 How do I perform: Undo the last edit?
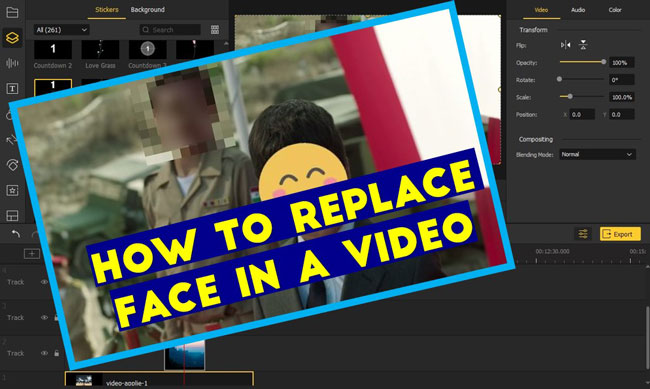point(16,234)
